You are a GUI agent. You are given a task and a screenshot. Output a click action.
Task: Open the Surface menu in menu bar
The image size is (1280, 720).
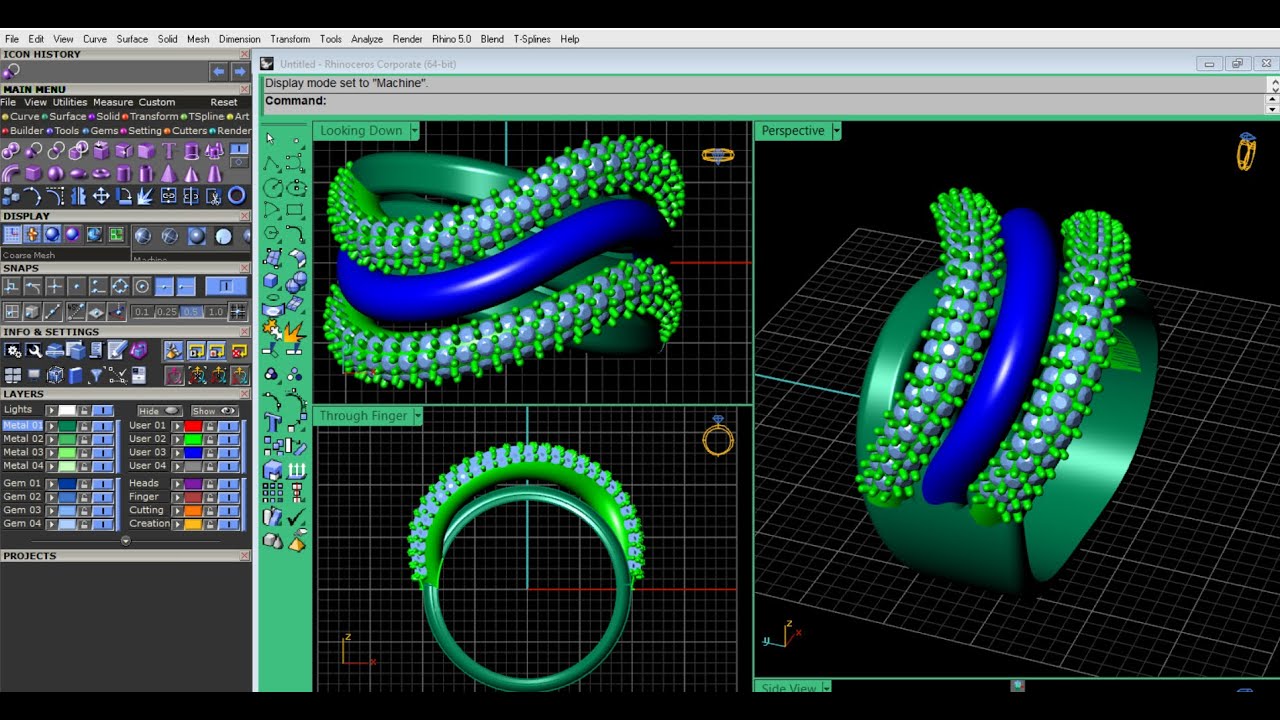coord(132,39)
